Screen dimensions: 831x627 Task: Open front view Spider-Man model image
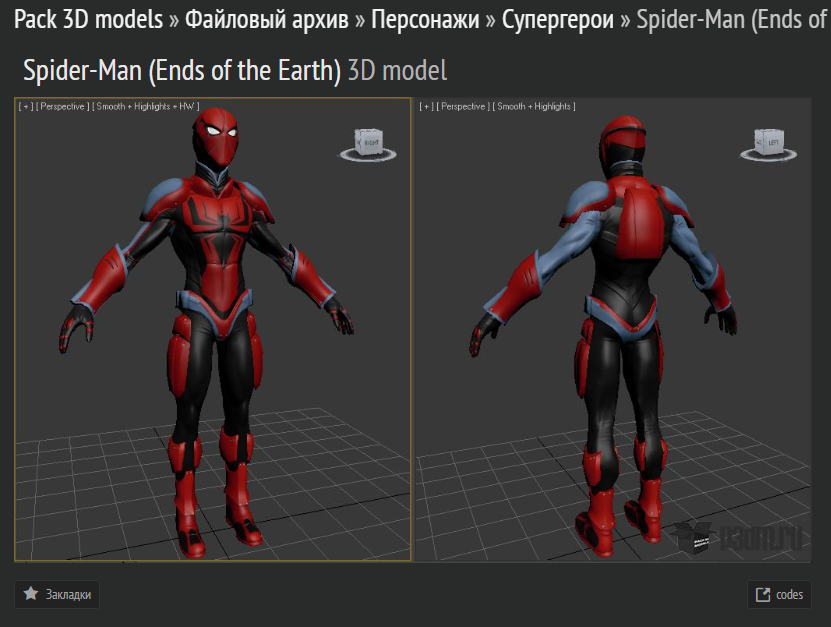coord(213,329)
